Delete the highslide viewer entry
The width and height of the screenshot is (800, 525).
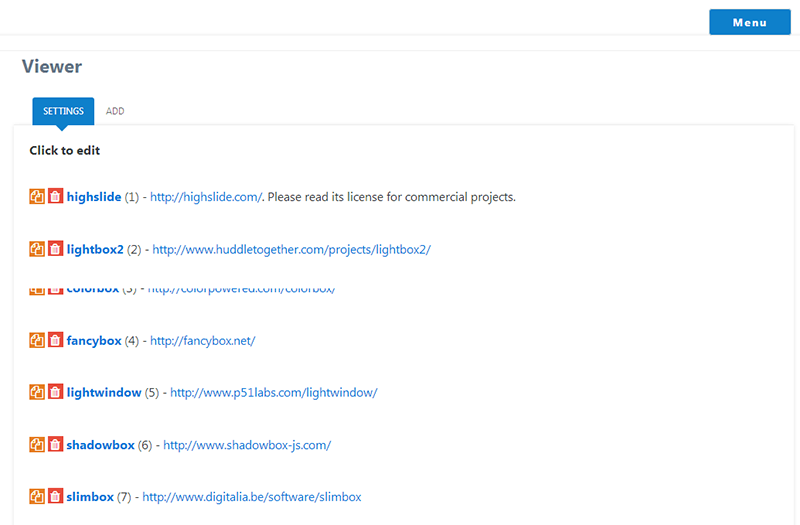tap(56, 196)
